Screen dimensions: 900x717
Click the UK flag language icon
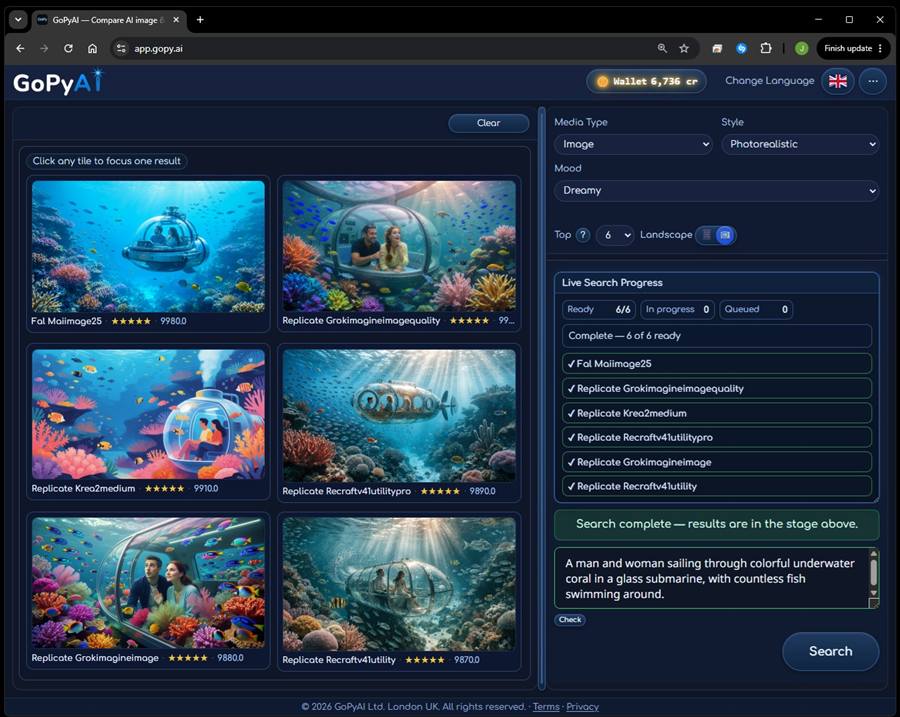(x=837, y=82)
